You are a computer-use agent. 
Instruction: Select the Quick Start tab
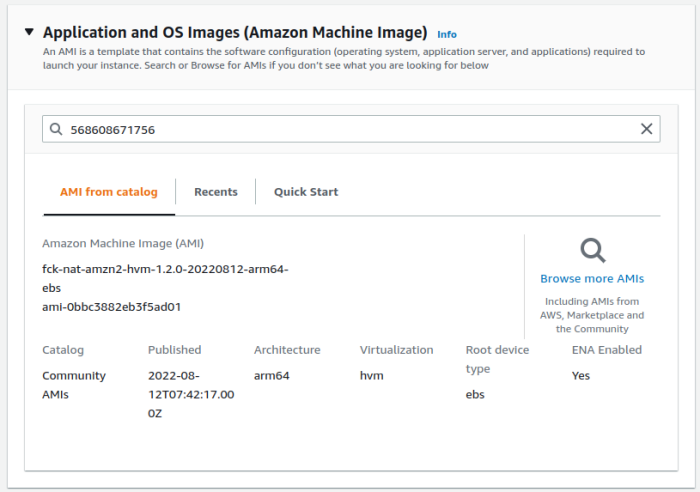coord(306,192)
